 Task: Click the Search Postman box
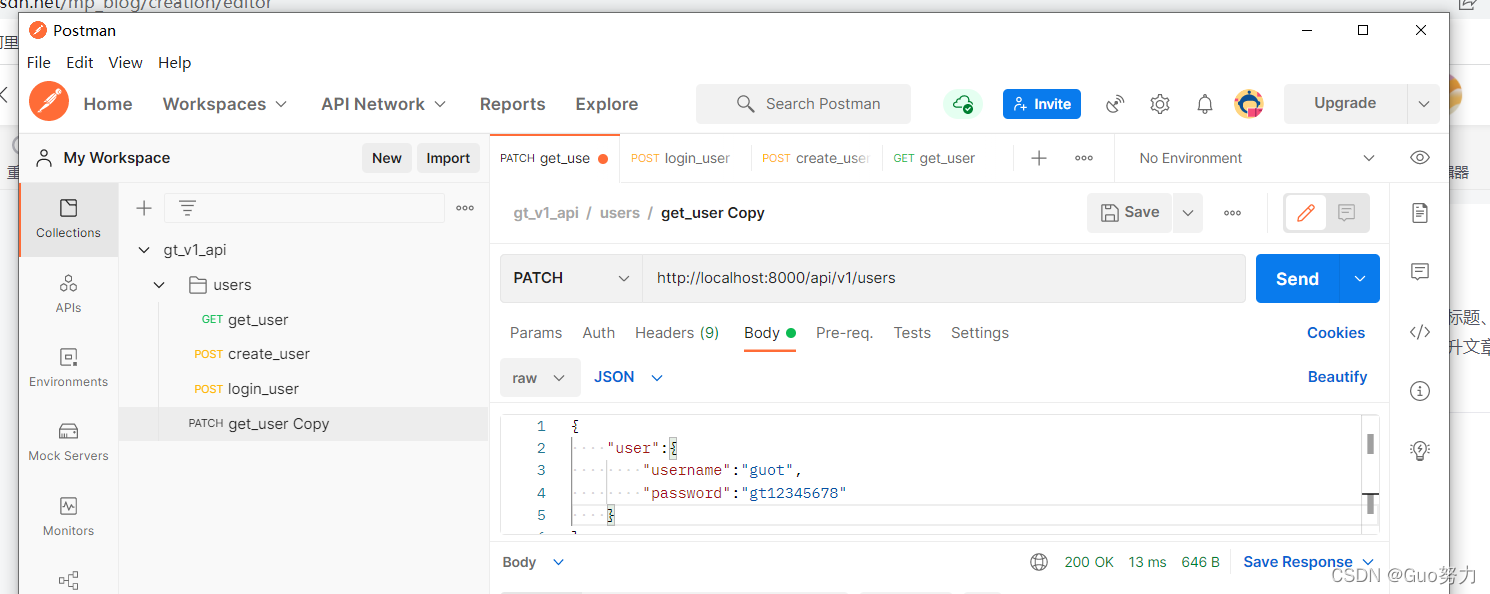803,104
